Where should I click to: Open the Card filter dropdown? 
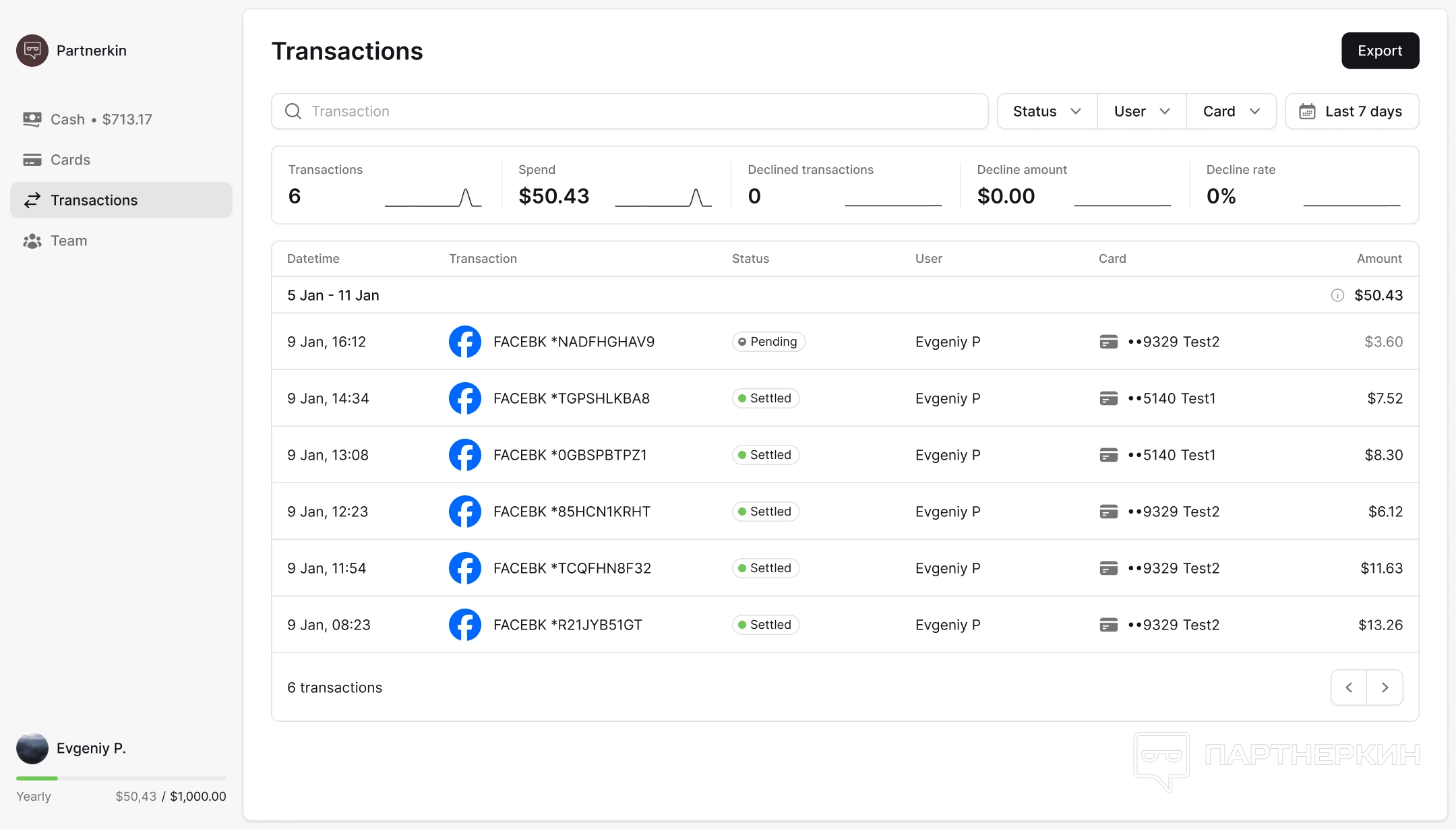1231,111
